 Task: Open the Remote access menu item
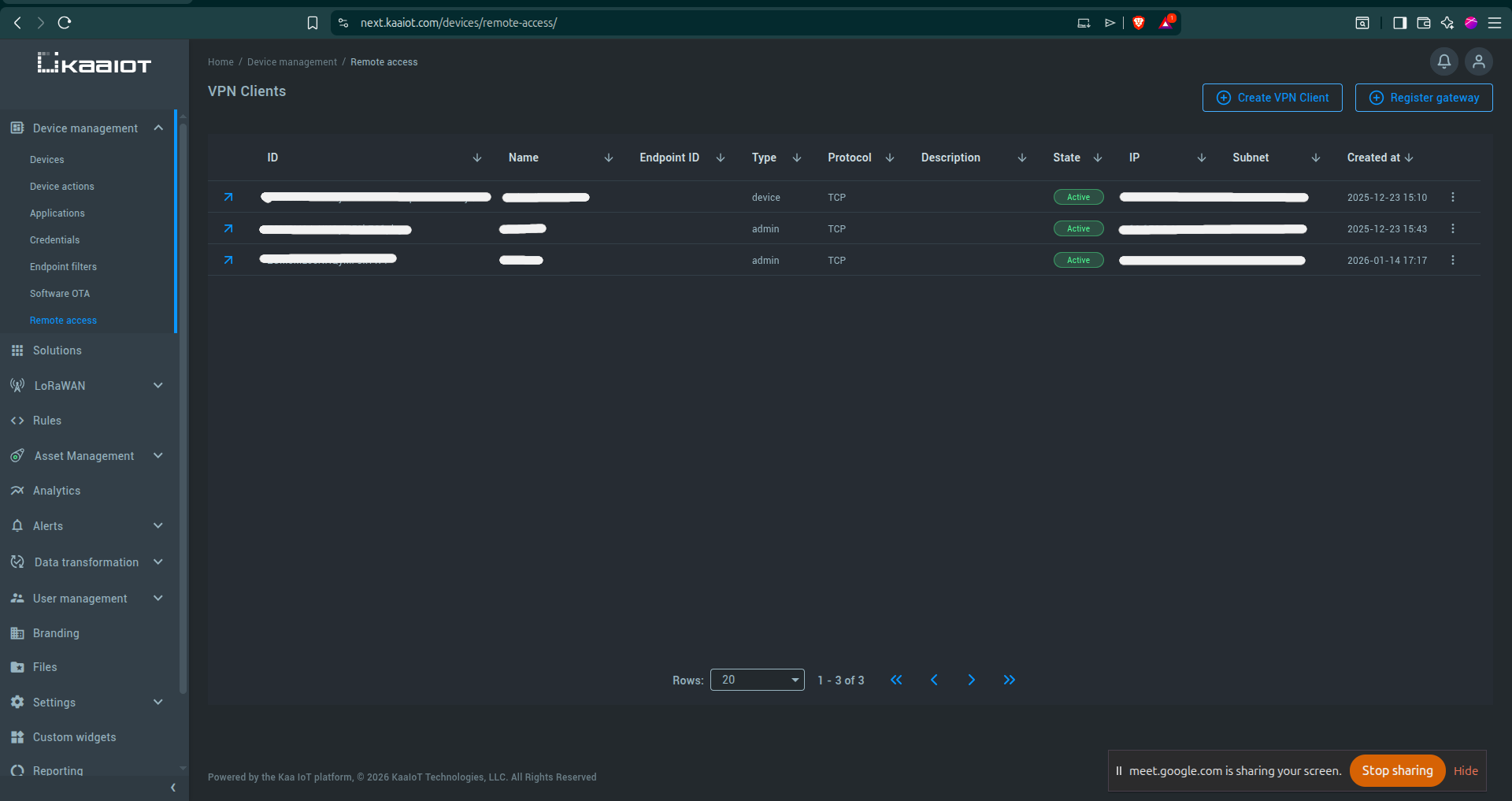64,320
